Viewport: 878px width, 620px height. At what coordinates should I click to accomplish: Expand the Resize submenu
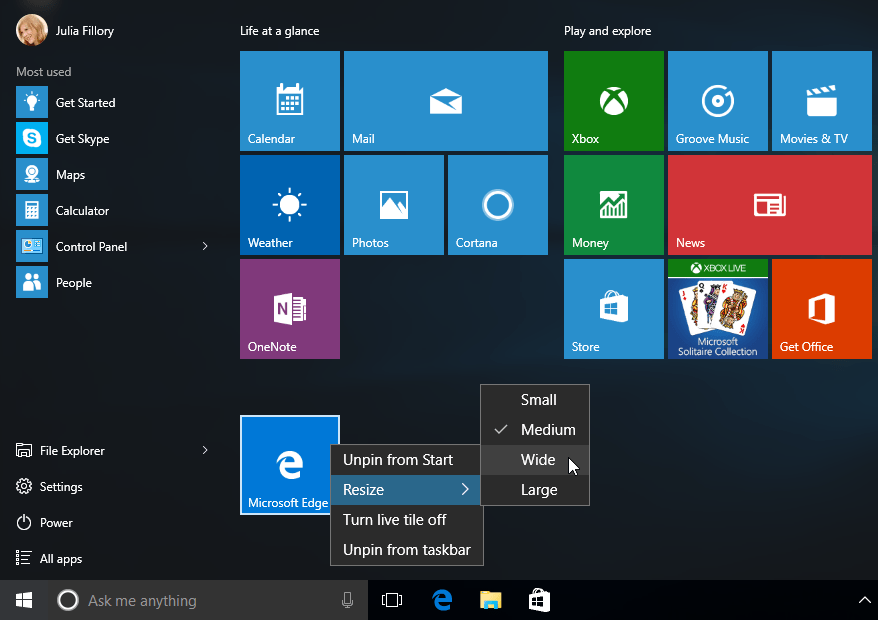pos(406,490)
